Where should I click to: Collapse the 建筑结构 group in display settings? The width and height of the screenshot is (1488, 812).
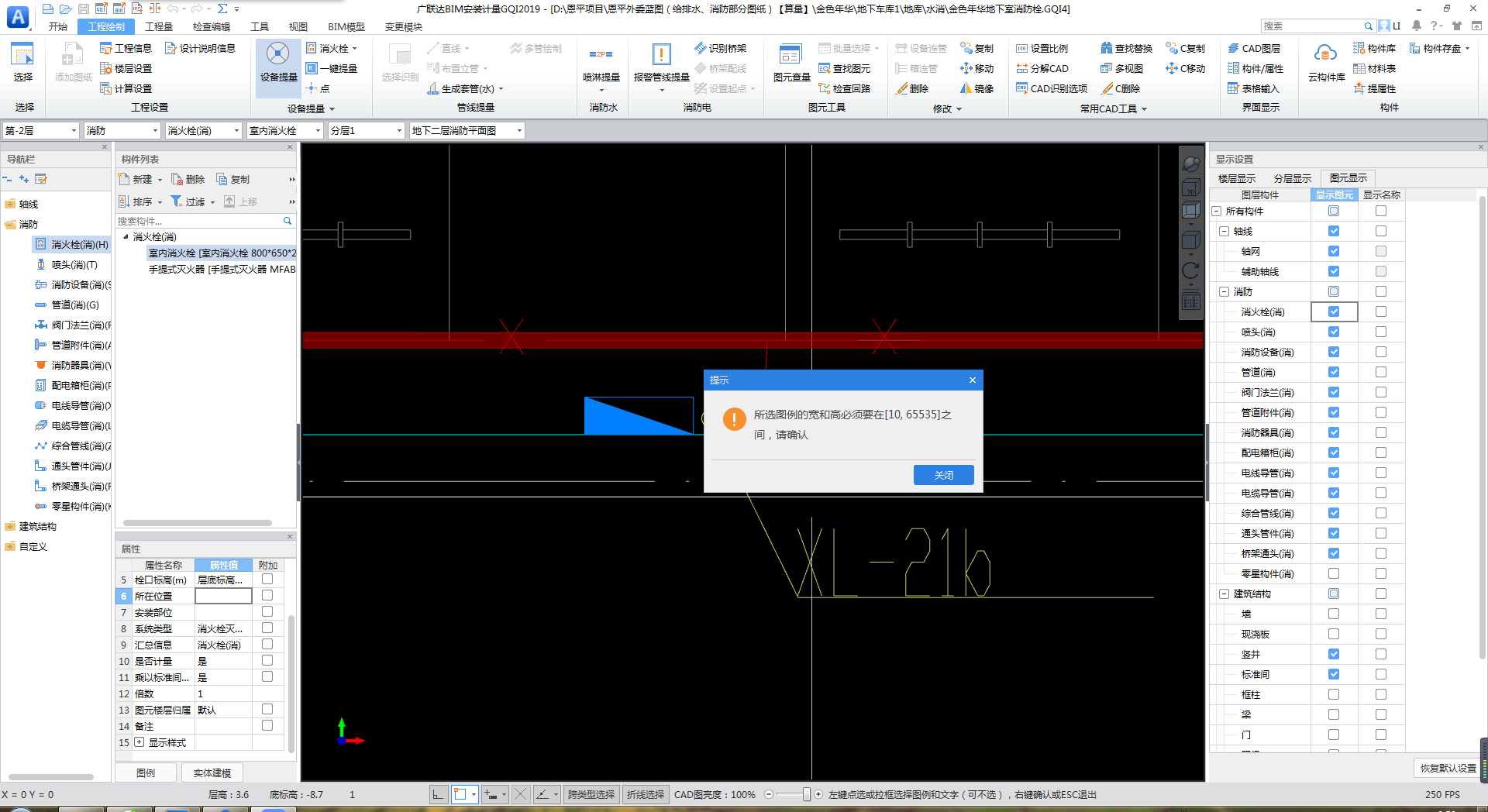pyautogui.click(x=1224, y=594)
